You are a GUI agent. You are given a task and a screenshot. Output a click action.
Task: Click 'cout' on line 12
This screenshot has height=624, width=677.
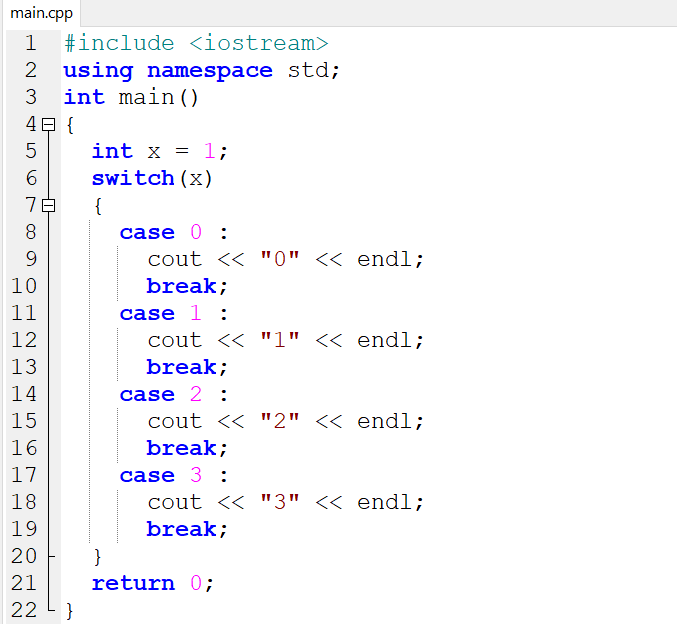pos(175,340)
